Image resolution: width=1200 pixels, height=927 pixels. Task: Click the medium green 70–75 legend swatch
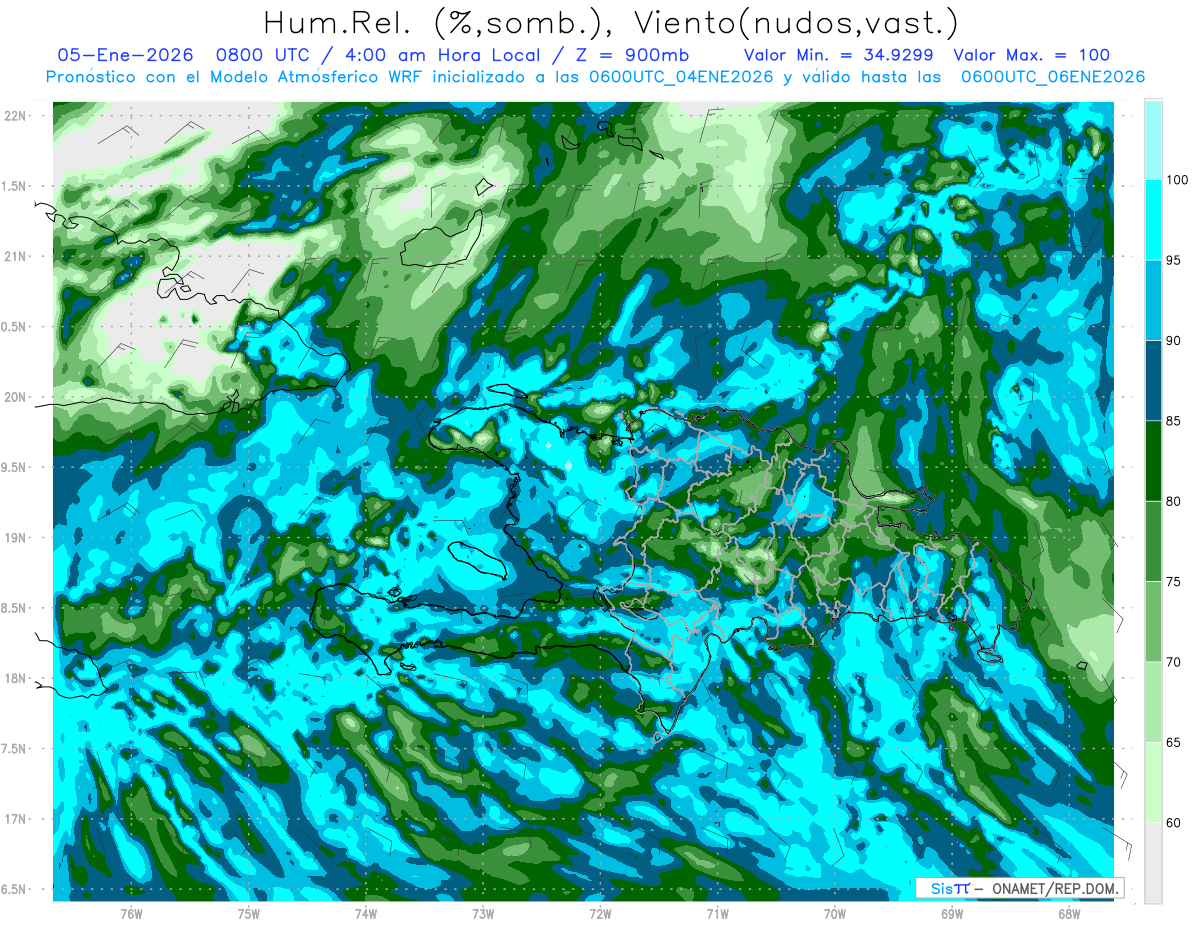tap(1153, 622)
